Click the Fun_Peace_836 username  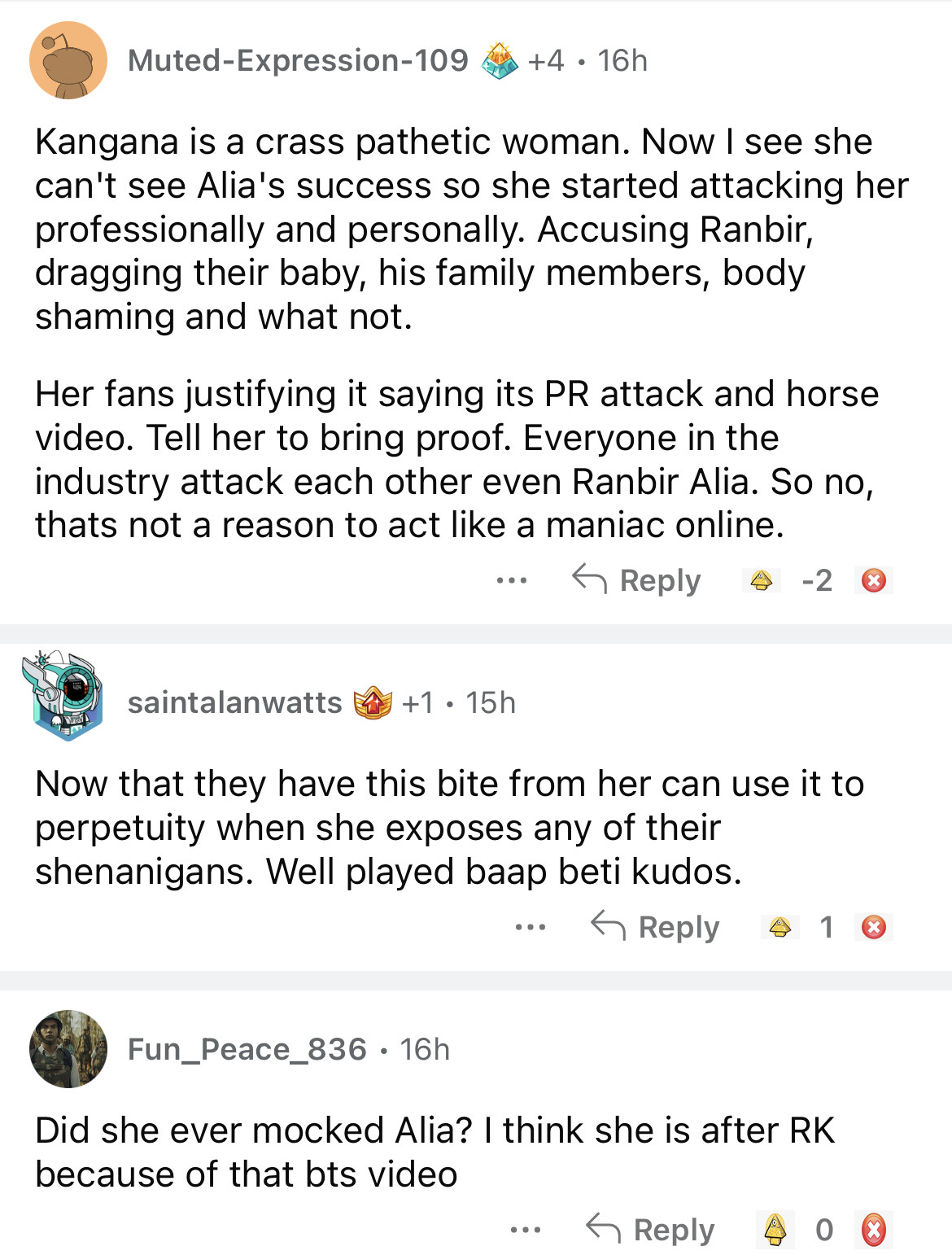[247, 1049]
